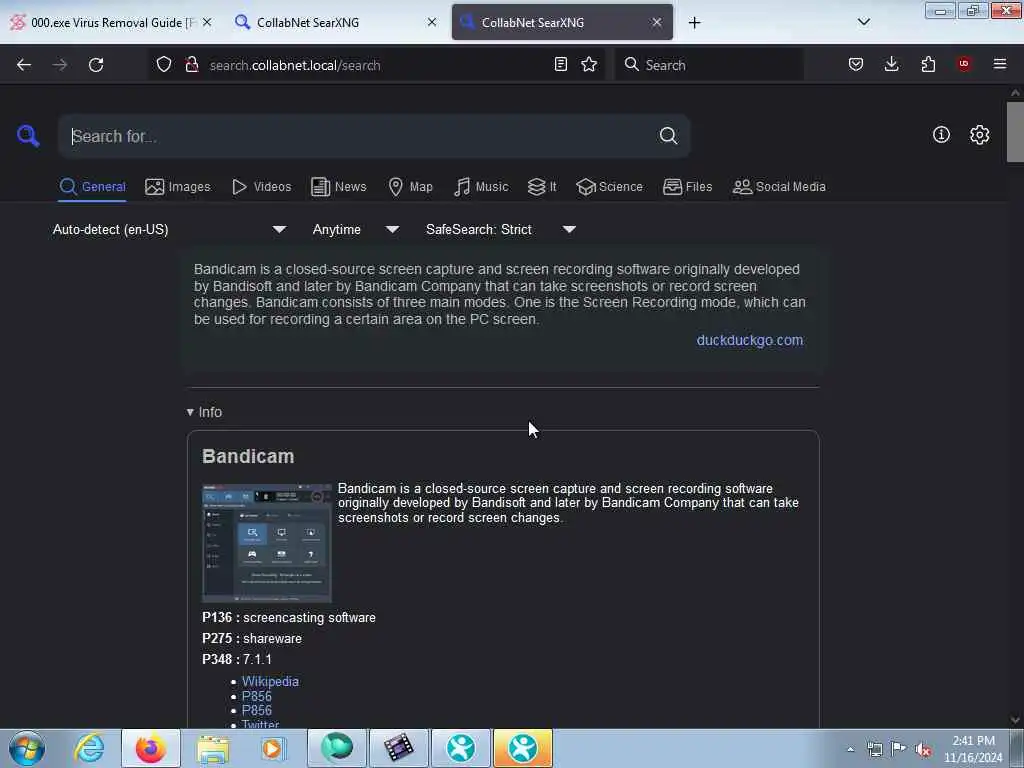The height and width of the screenshot is (768, 1024).
Task: Open the second P856 link
Action: [257, 711]
